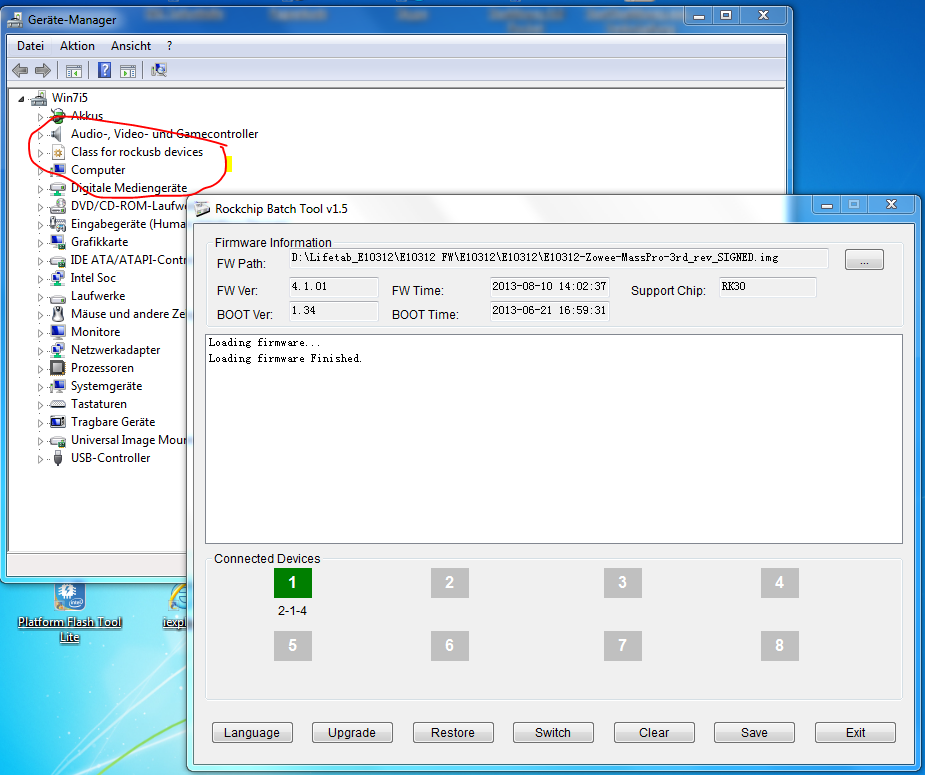Click the scan for hardware changes icon
925x775 pixels.
pos(159,70)
